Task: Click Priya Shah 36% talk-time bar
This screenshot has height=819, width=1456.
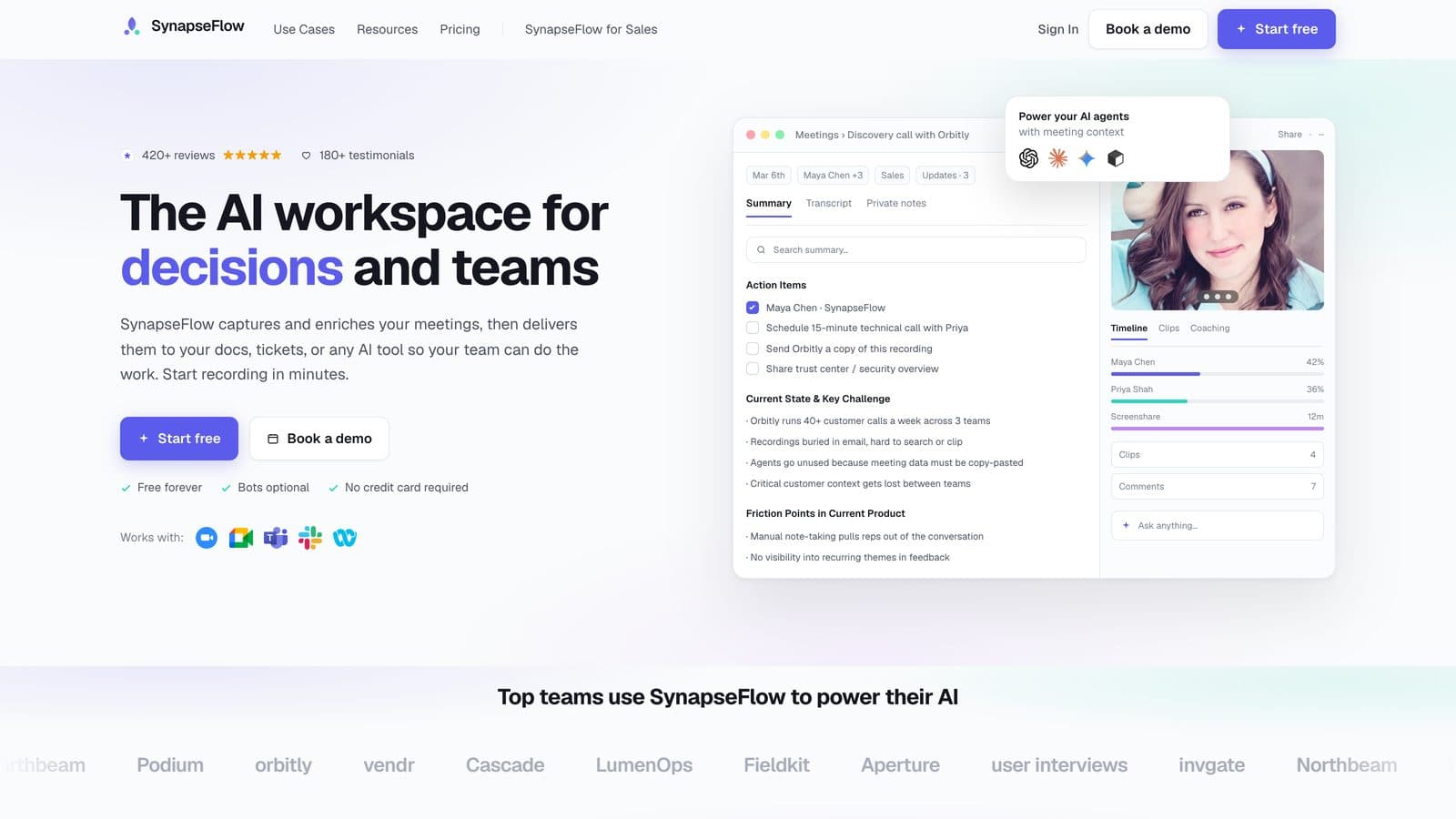Action: (x=1217, y=400)
